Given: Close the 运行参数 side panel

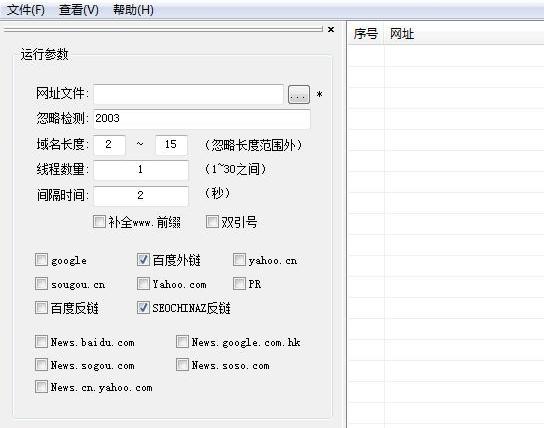Looking at the screenshot, I should point(331,29).
